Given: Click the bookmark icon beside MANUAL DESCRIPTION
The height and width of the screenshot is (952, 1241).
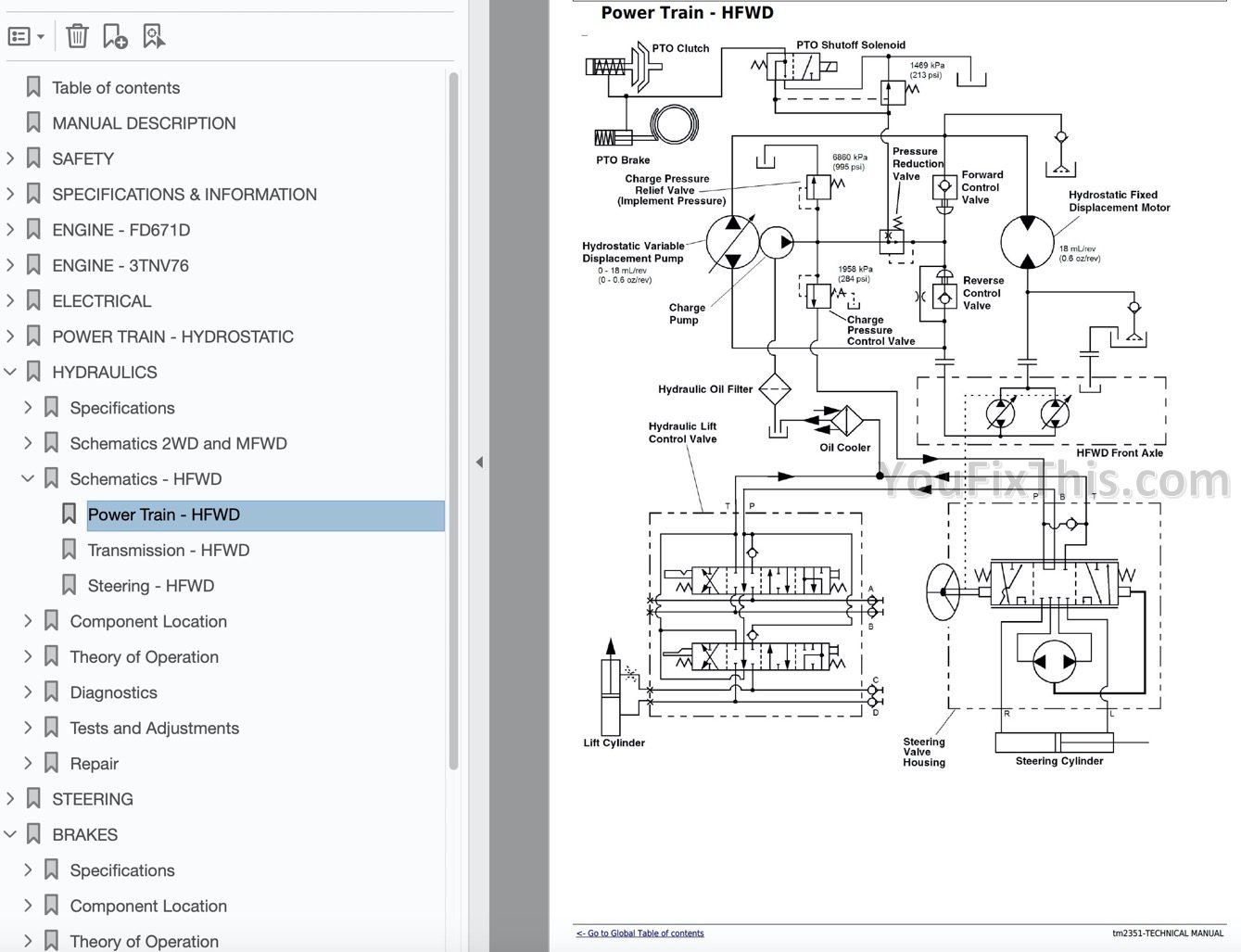Looking at the screenshot, I should (x=33, y=121).
